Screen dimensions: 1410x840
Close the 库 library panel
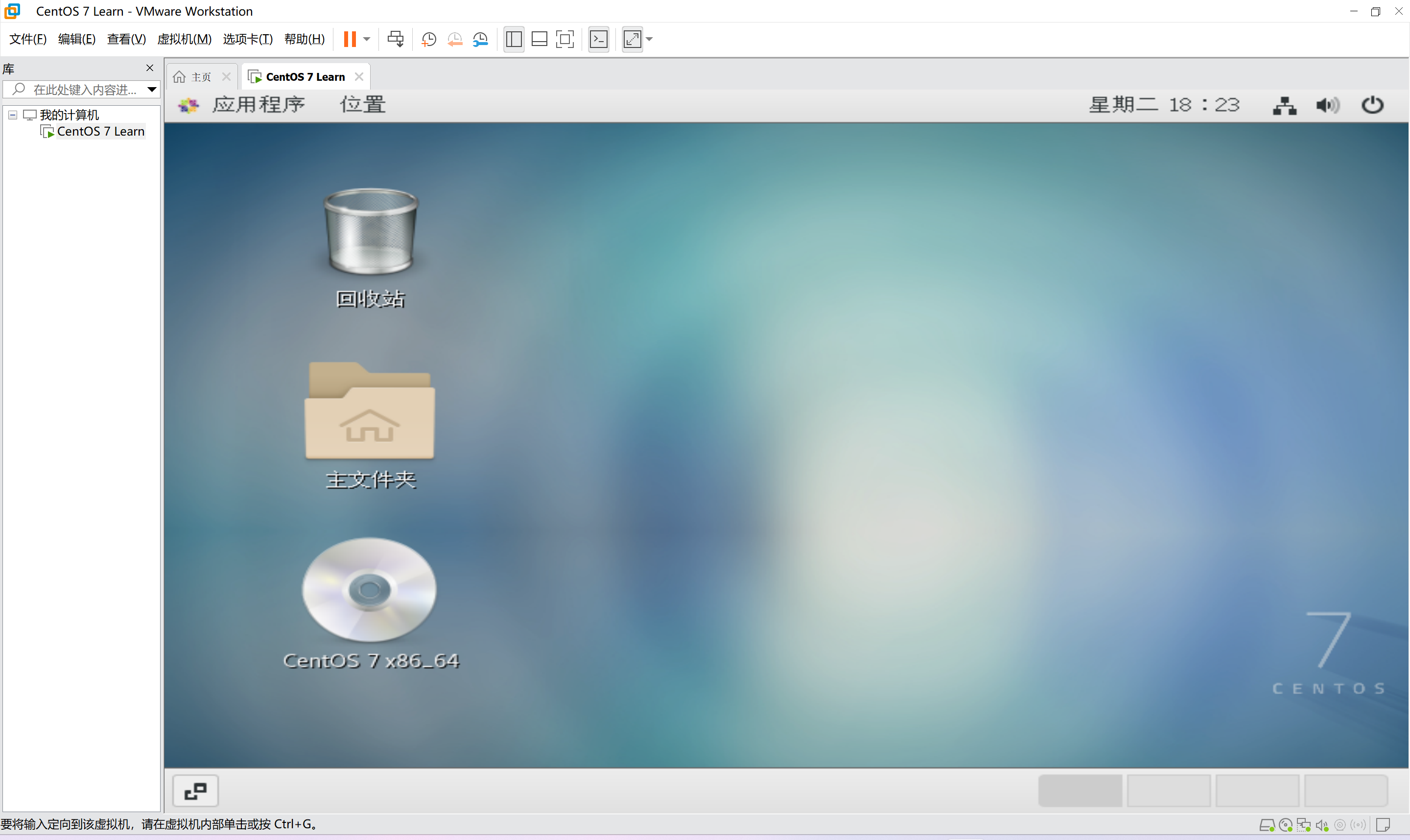point(150,68)
